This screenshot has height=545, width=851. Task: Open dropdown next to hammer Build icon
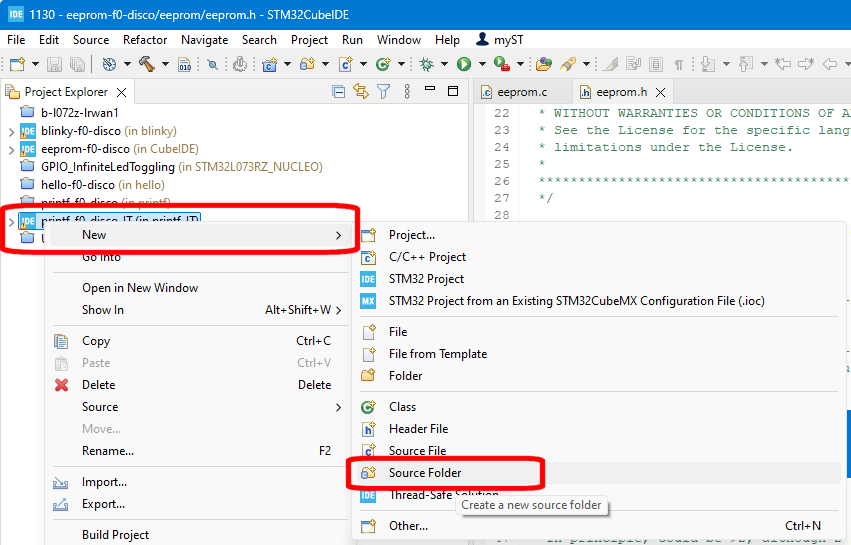pyautogui.click(x=165, y=64)
